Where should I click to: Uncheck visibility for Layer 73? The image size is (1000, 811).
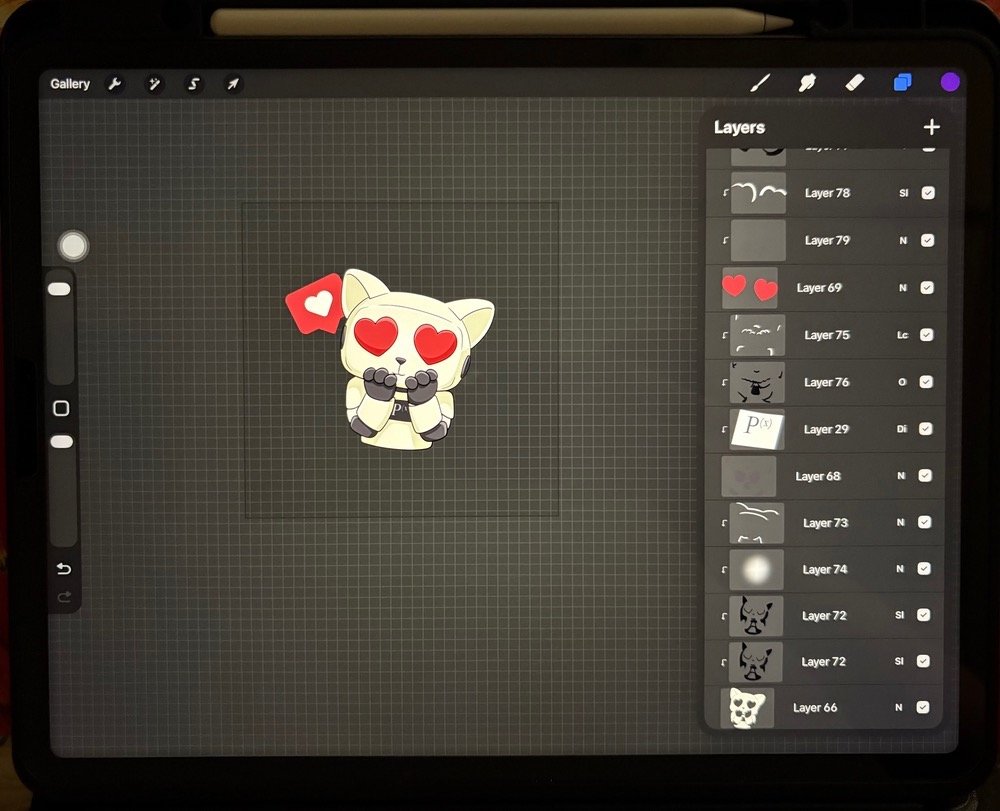point(924,522)
